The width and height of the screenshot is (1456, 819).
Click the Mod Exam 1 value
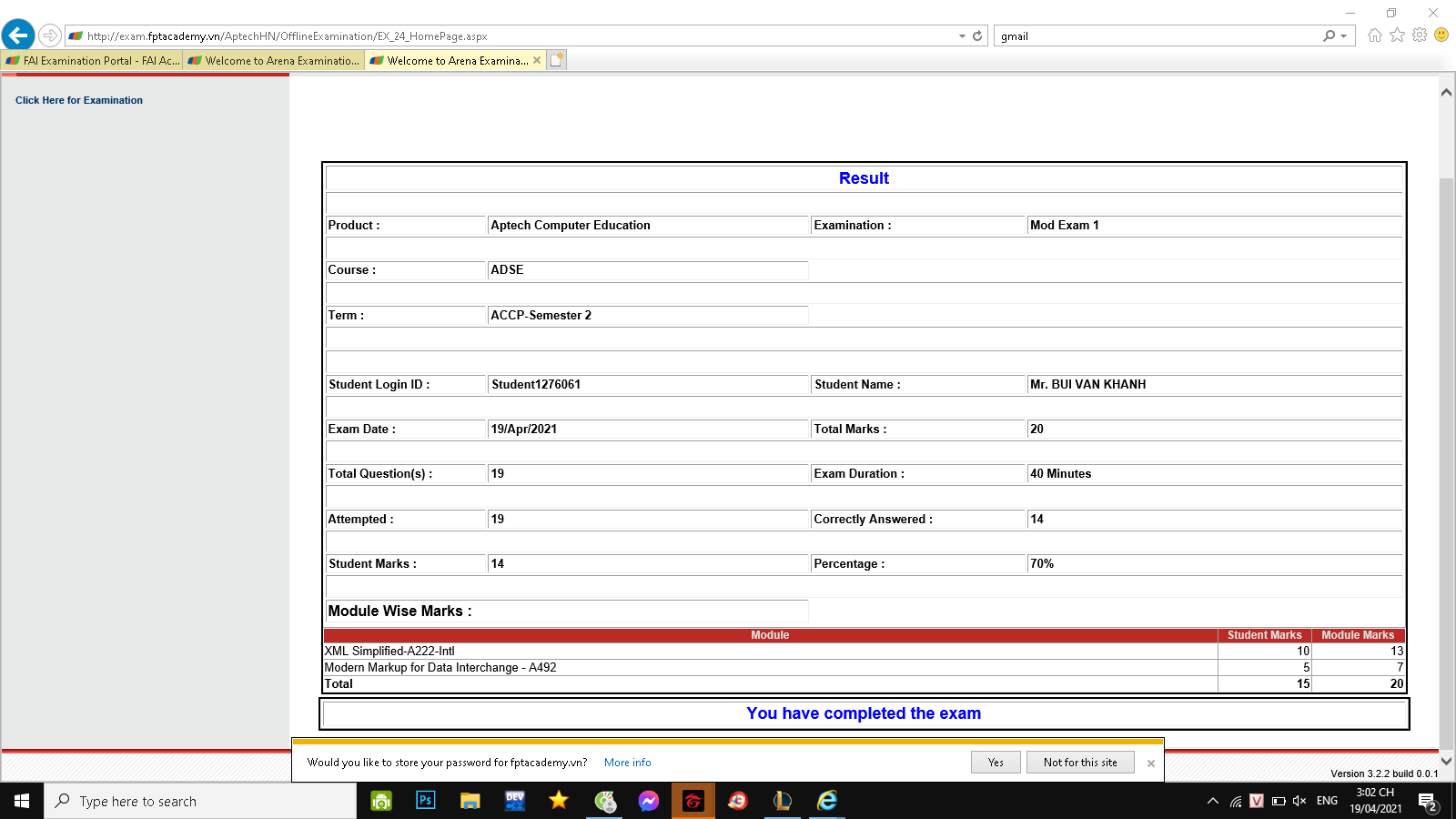click(1064, 225)
